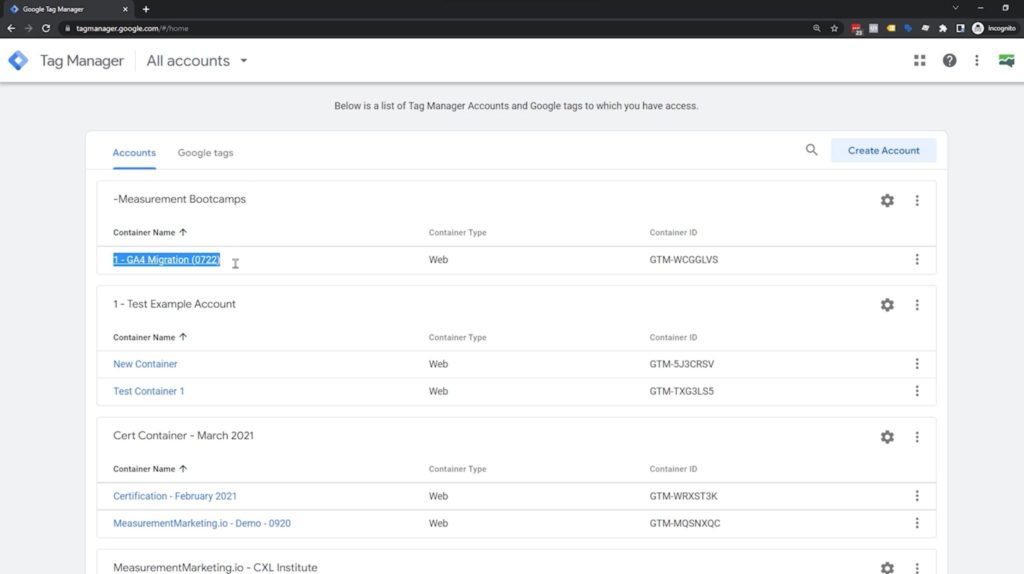This screenshot has width=1024, height=574.
Task: Open the help question mark icon
Action: tap(949, 61)
